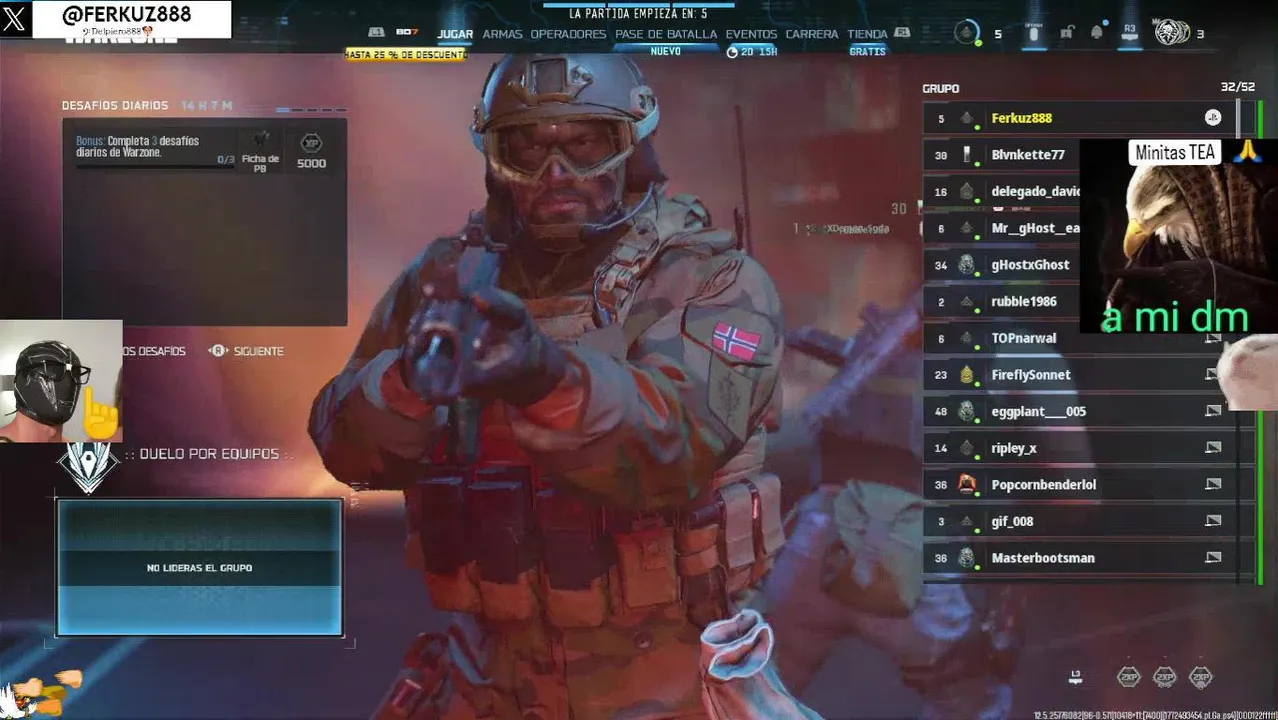Open the EVENTOS tab

[751, 34]
